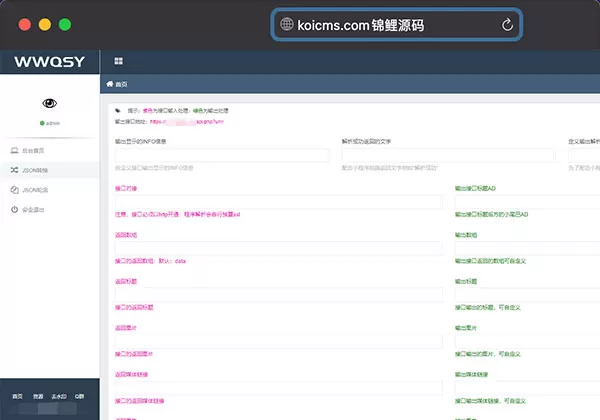This screenshot has height=420, width=600.
Task: Focus the 返回标题 input field
Action: pos(279,295)
